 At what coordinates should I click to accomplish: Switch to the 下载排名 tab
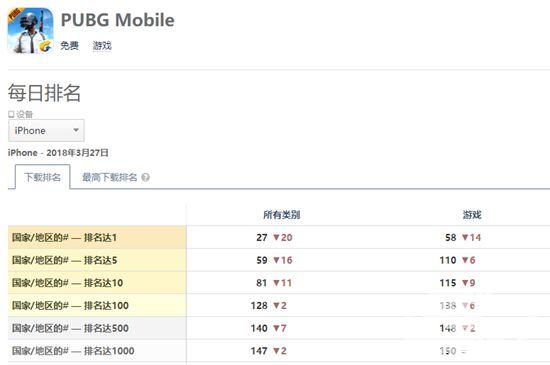[x=42, y=177]
